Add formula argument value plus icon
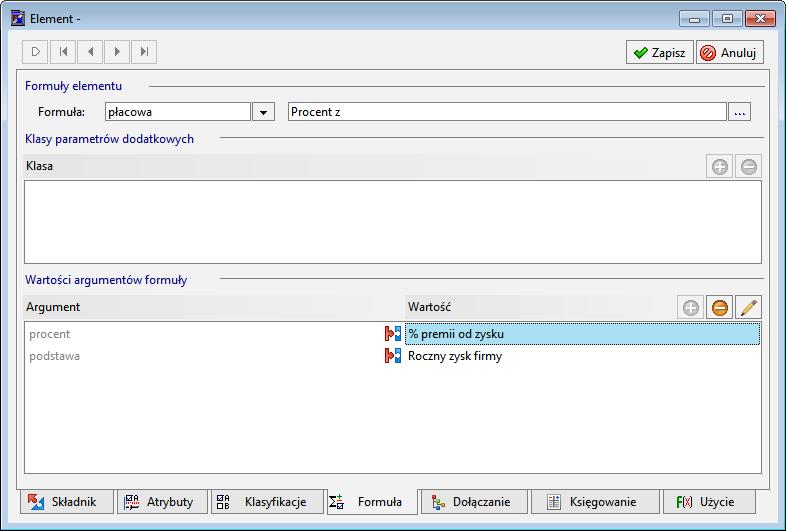 [x=691, y=307]
